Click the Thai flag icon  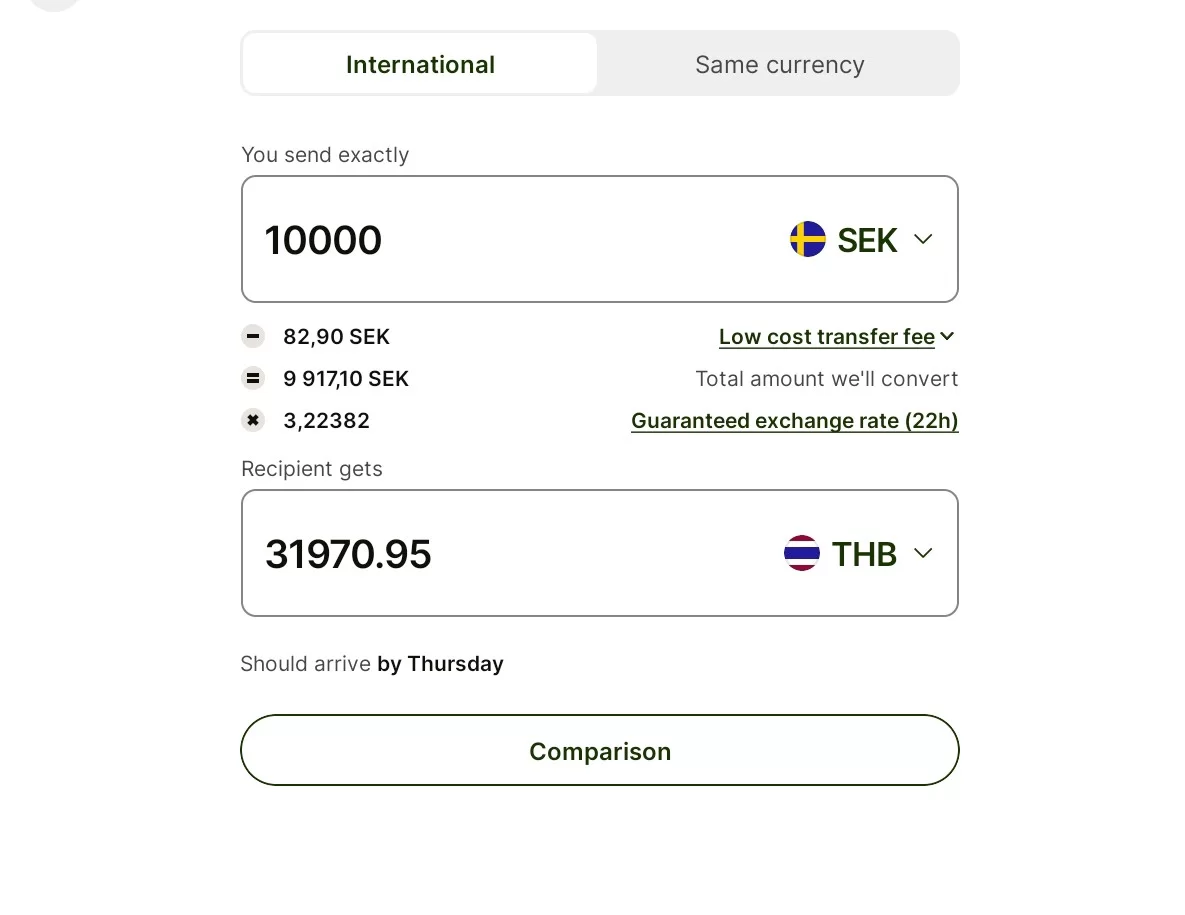pos(801,553)
